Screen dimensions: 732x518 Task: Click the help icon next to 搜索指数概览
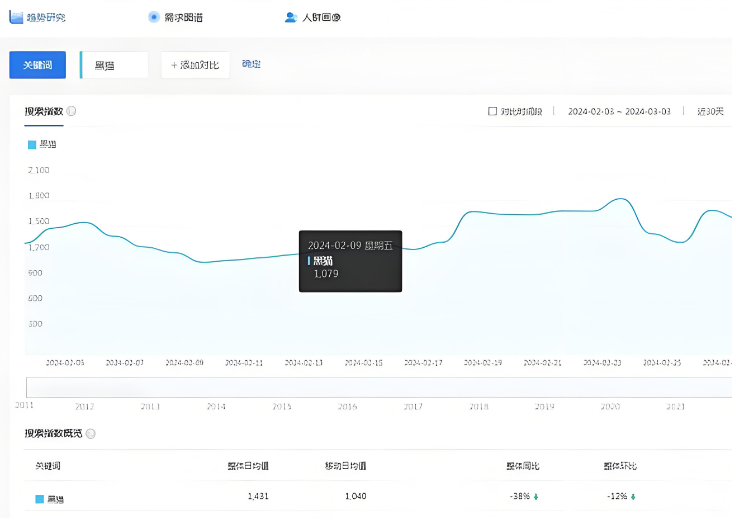[x=91, y=434]
